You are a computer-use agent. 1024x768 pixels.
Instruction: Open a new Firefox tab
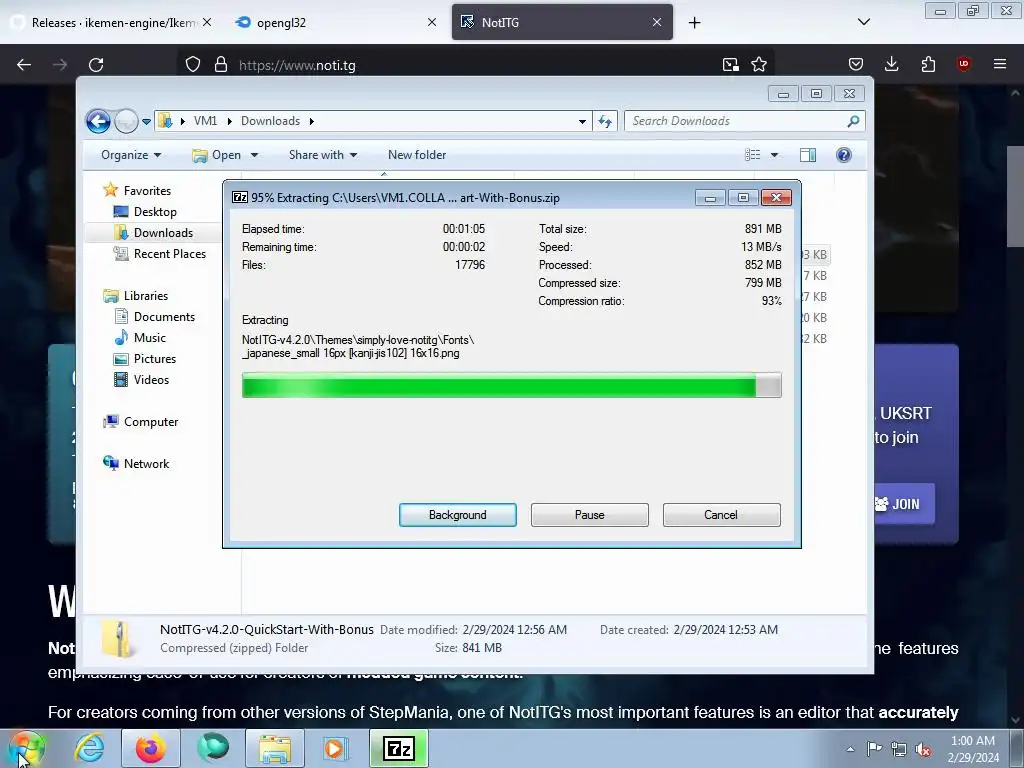pyautogui.click(x=694, y=23)
